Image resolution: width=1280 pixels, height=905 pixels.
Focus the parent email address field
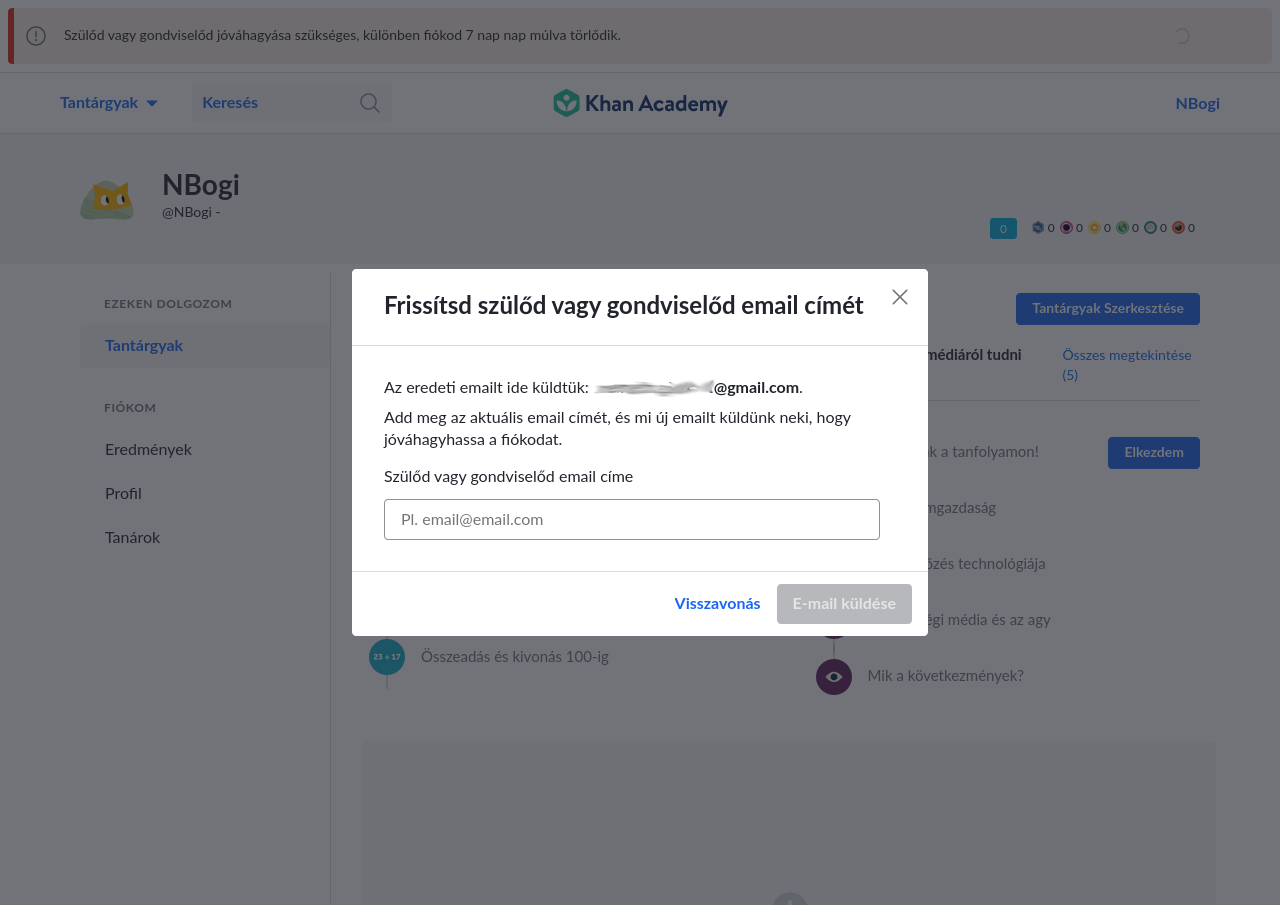632,520
